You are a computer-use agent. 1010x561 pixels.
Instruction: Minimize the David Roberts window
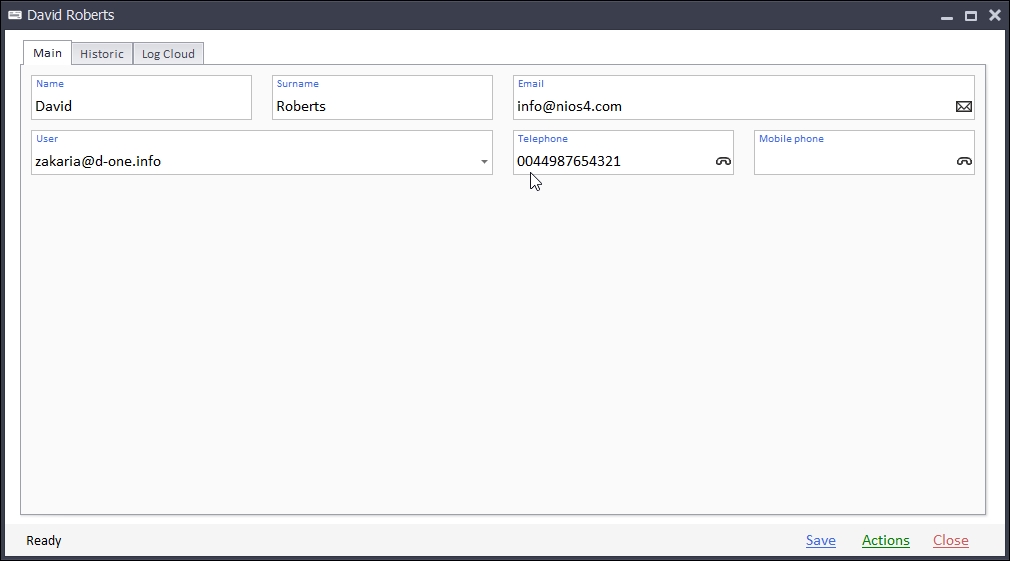pos(946,16)
